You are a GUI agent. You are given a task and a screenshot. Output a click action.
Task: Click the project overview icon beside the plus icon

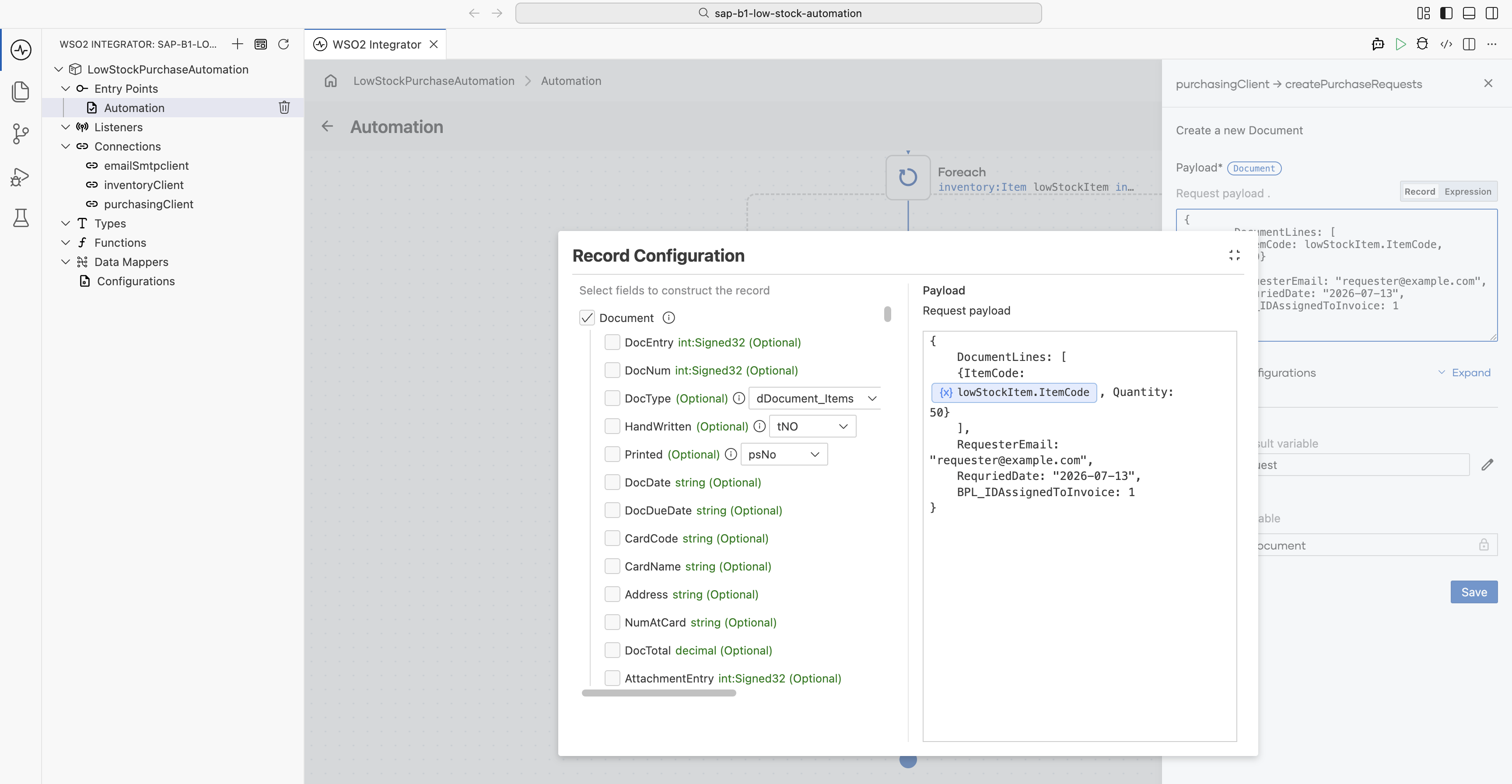click(x=261, y=44)
